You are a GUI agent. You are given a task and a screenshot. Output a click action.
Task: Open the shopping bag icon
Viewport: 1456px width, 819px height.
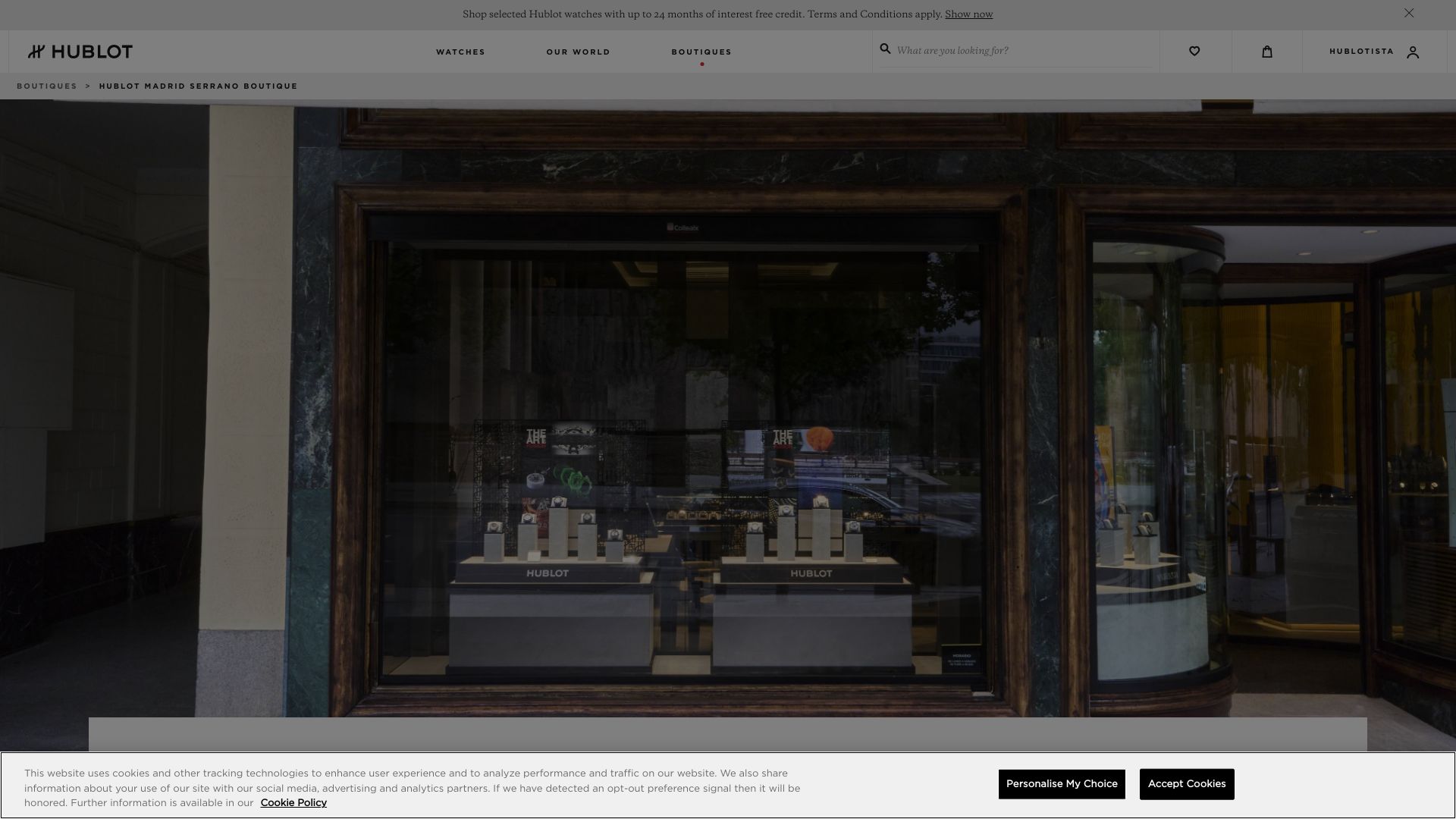click(1267, 52)
